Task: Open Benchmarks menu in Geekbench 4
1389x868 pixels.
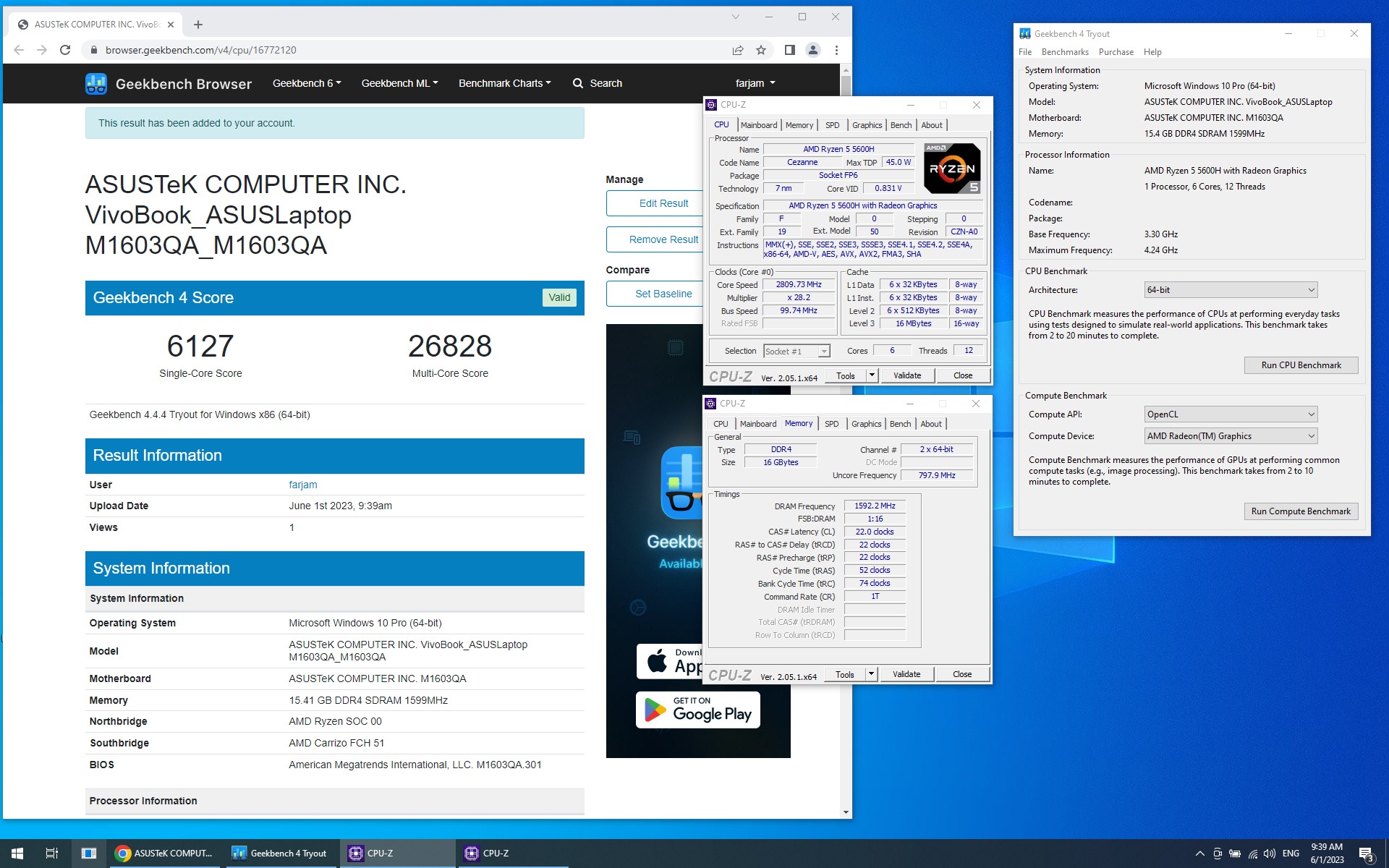Action: pos(1065,52)
